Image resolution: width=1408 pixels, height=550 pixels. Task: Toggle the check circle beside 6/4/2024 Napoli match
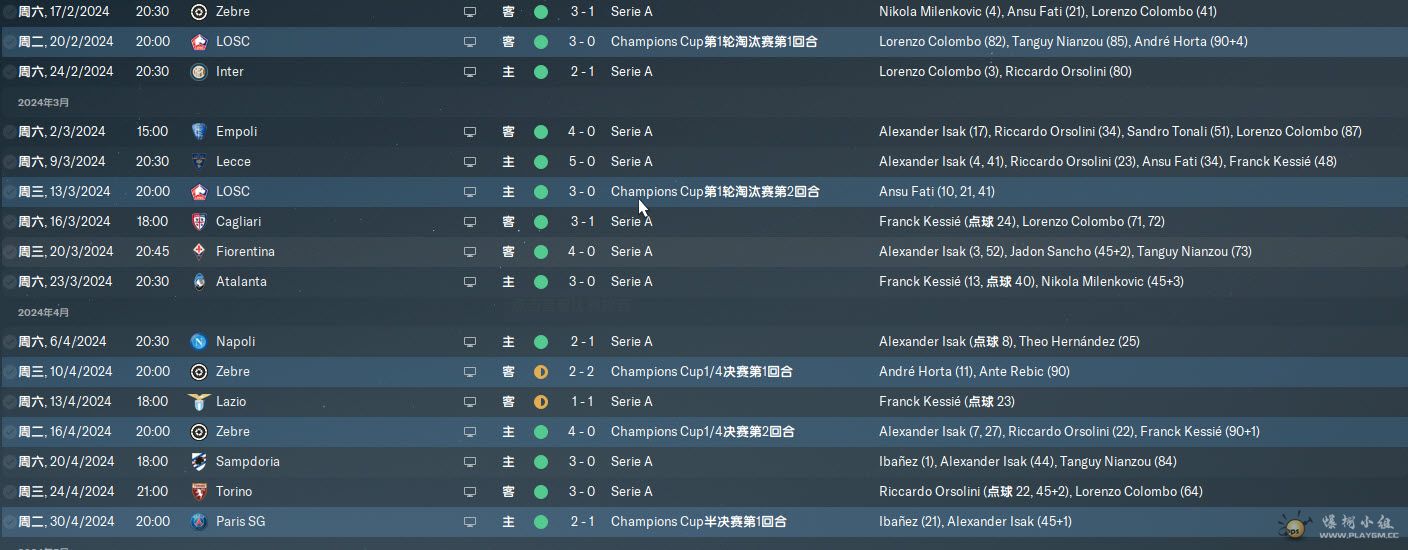9,342
